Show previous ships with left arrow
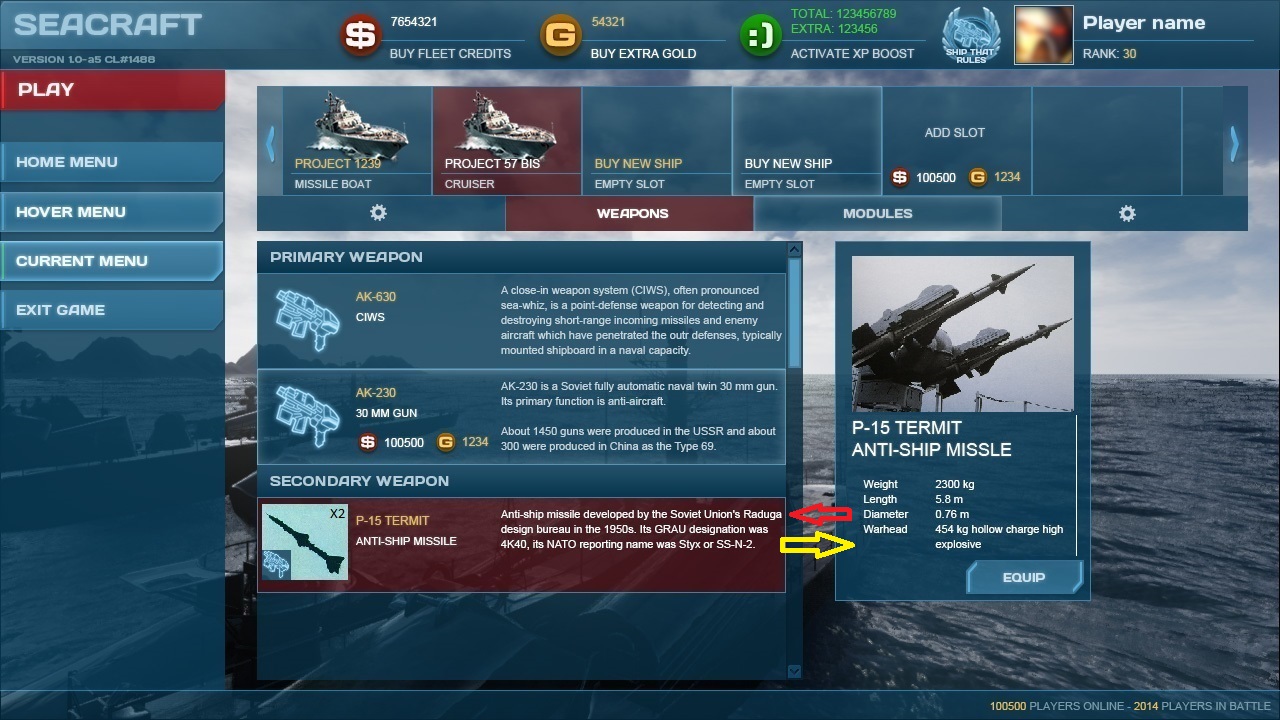Screen dimensions: 1280x720 [270, 143]
